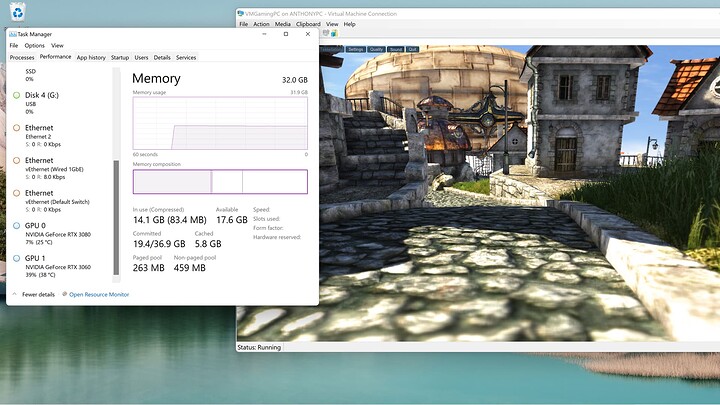Click the Virtual Machine Connection title icon

tap(241, 14)
